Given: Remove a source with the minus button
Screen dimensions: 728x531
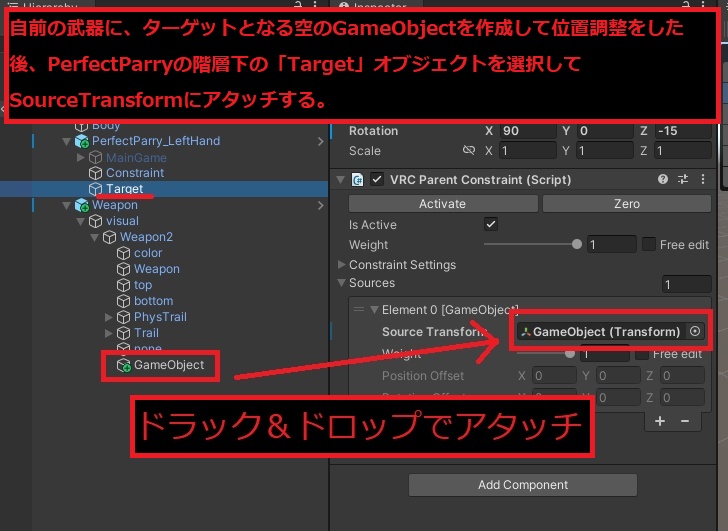Looking at the screenshot, I should pos(684,421).
